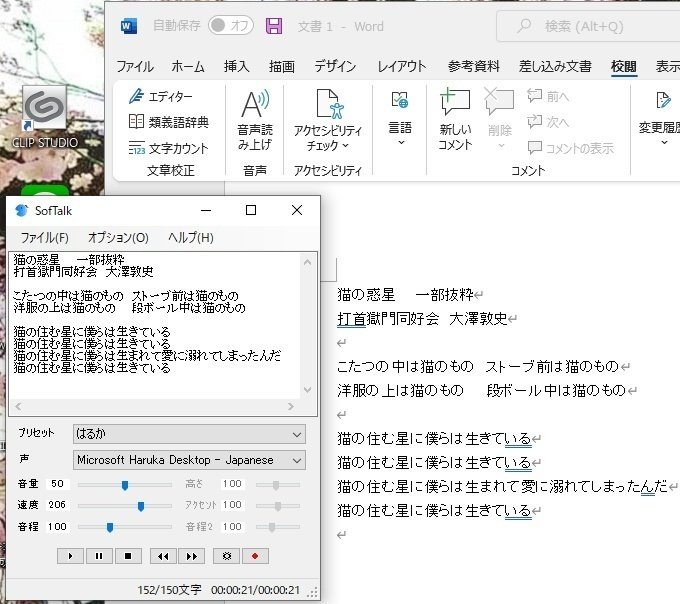Screen dimensions: 680x604
Task: Open the デザイン ribbon tab
Action: click(x=335, y=66)
